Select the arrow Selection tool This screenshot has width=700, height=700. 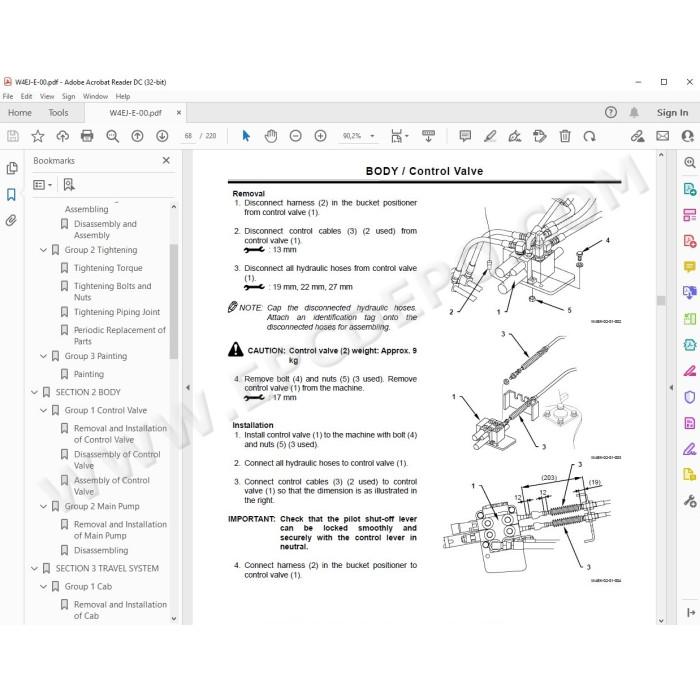point(246,136)
